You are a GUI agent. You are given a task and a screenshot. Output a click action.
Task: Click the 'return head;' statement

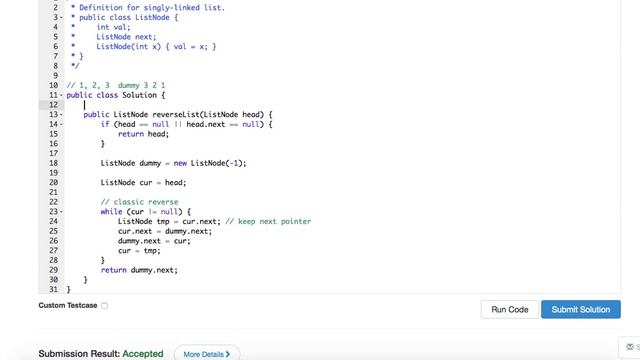(143, 134)
